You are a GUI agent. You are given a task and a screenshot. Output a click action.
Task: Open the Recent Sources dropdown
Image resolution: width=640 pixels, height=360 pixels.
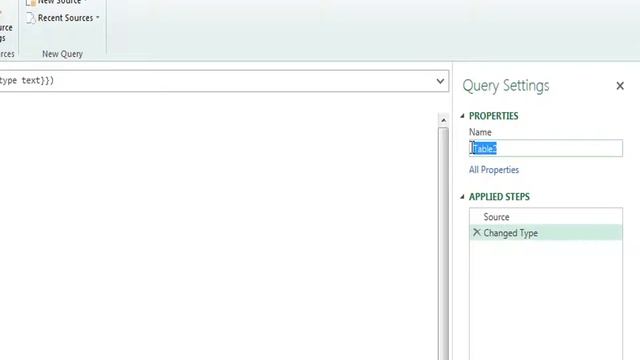click(63, 18)
